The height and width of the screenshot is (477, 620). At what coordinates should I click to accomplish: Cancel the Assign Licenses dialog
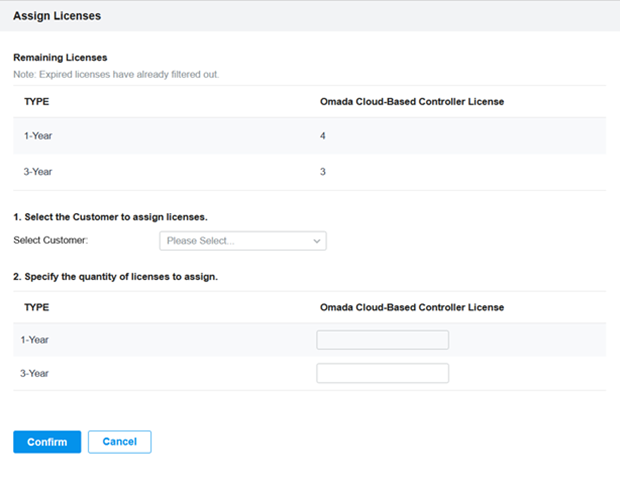[119, 442]
